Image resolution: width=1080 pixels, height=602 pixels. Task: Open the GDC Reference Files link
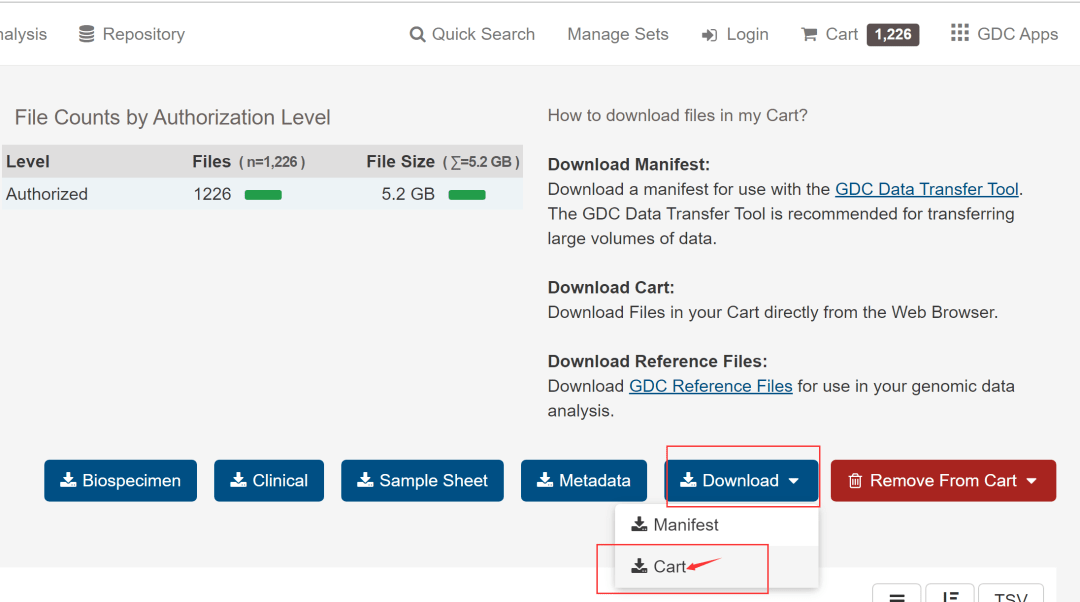(710, 386)
